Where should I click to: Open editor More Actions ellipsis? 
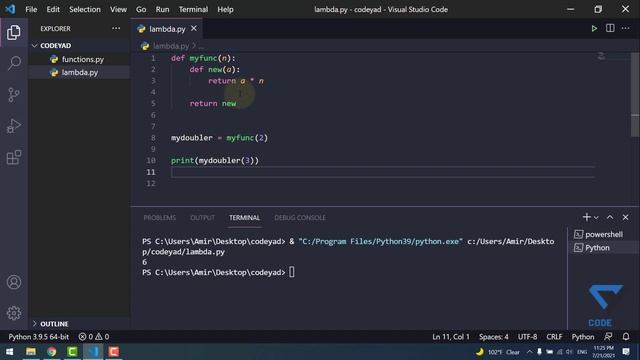(626, 28)
